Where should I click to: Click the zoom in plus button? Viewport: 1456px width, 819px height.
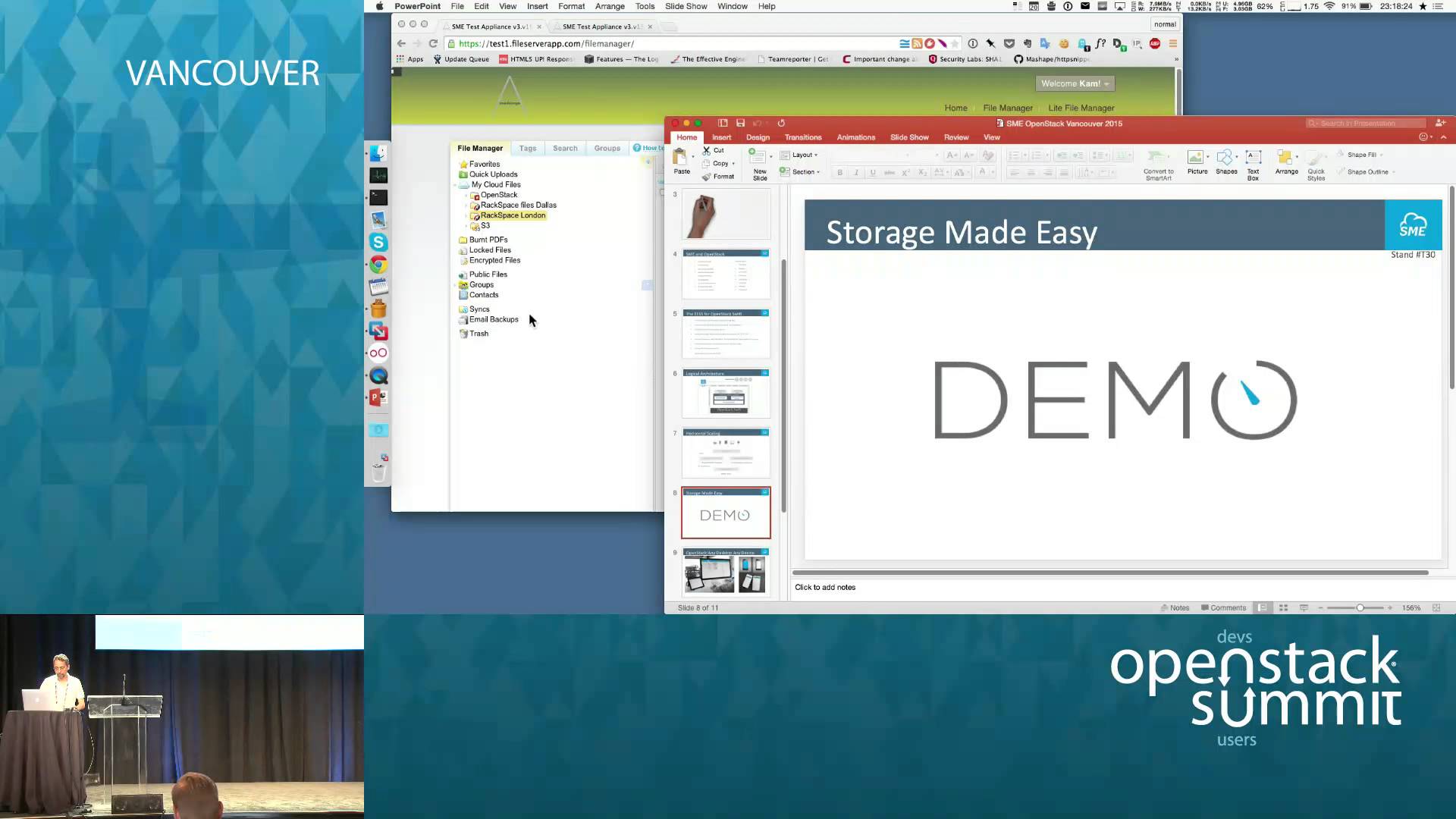(1390, 607)
